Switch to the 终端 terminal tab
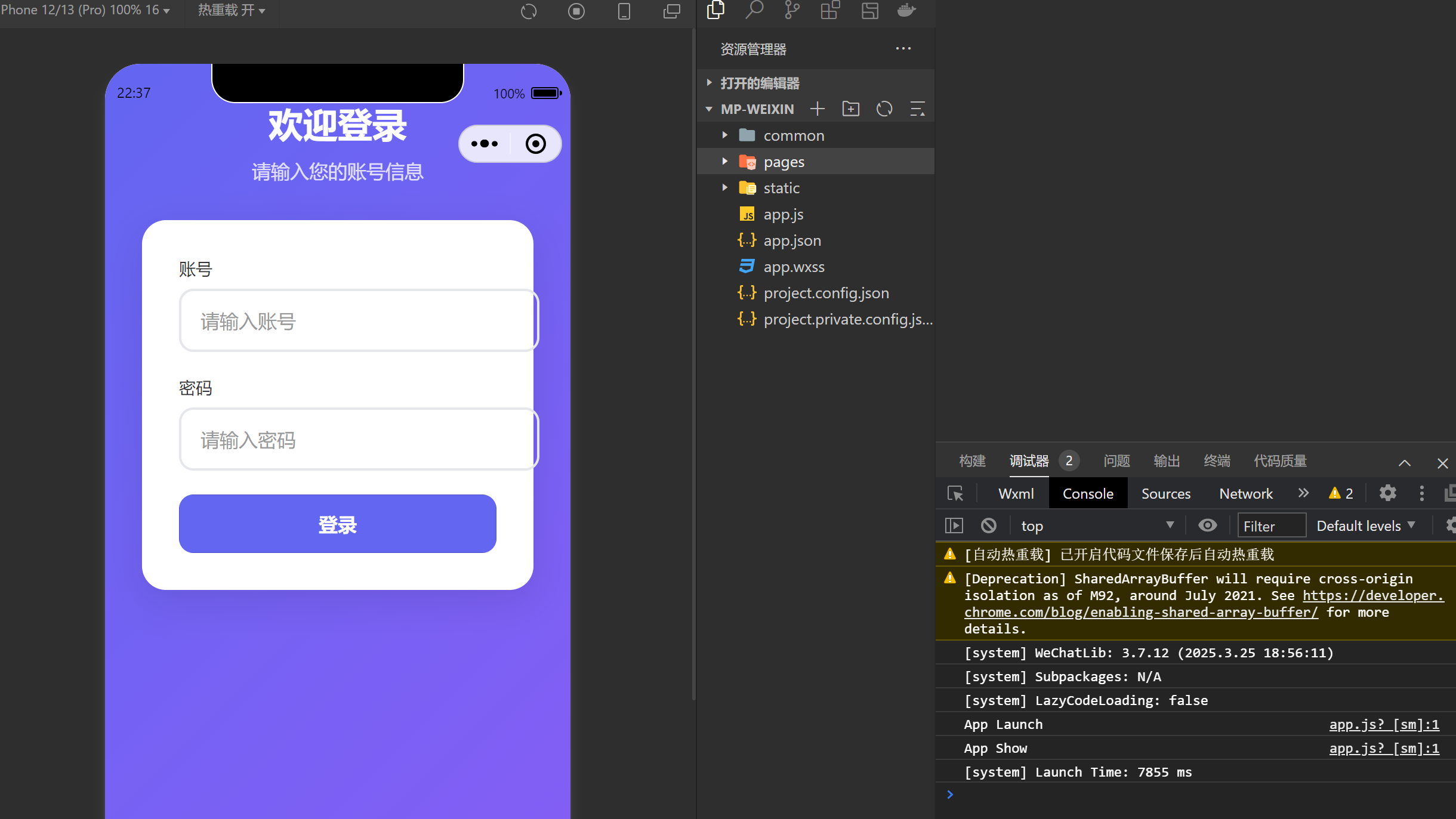Image resolution: width=1456 pixels, height=819 pixels. [1216, 461]
